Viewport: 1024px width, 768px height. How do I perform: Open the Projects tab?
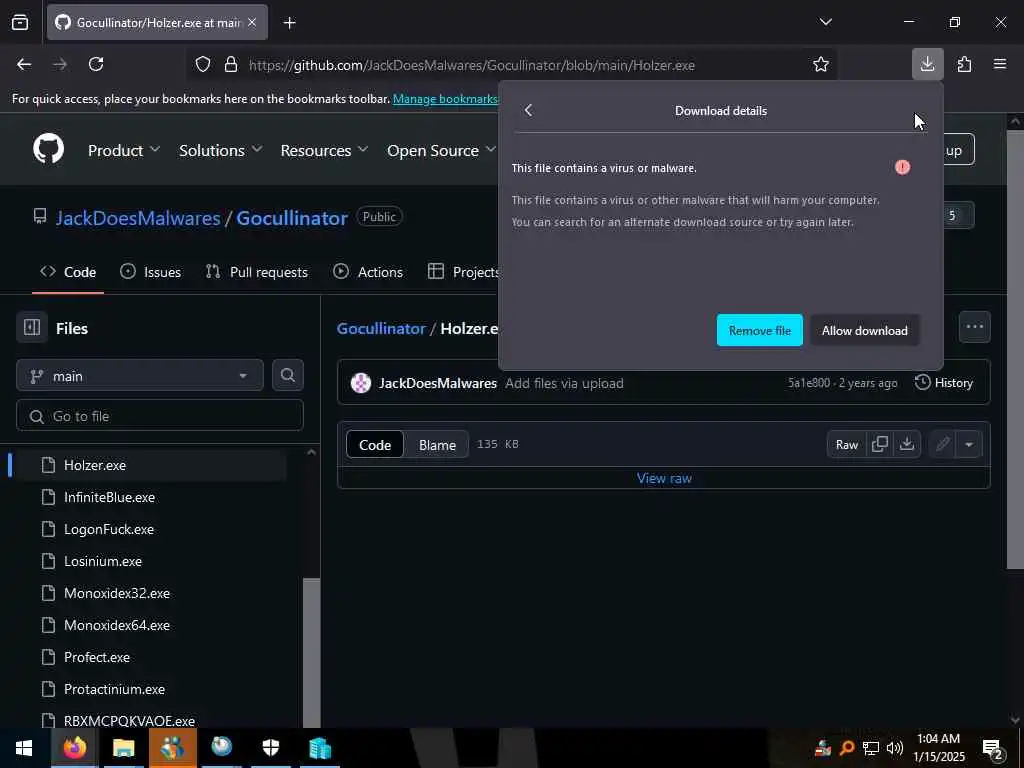click(462, 272)
